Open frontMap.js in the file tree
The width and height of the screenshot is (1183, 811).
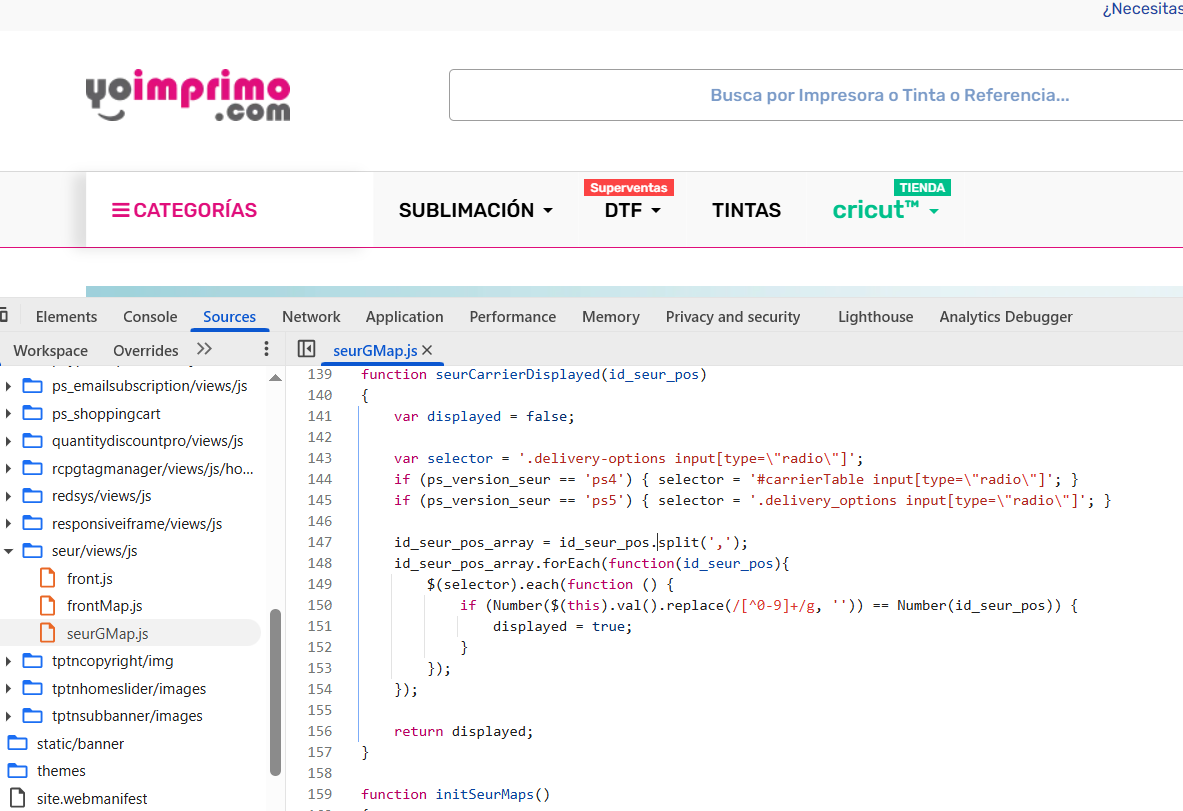[104, 606]
